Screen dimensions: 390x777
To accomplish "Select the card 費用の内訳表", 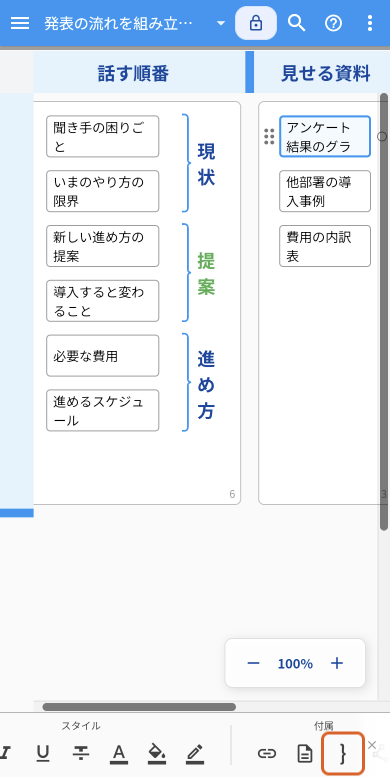I will (x=325, y=246).
